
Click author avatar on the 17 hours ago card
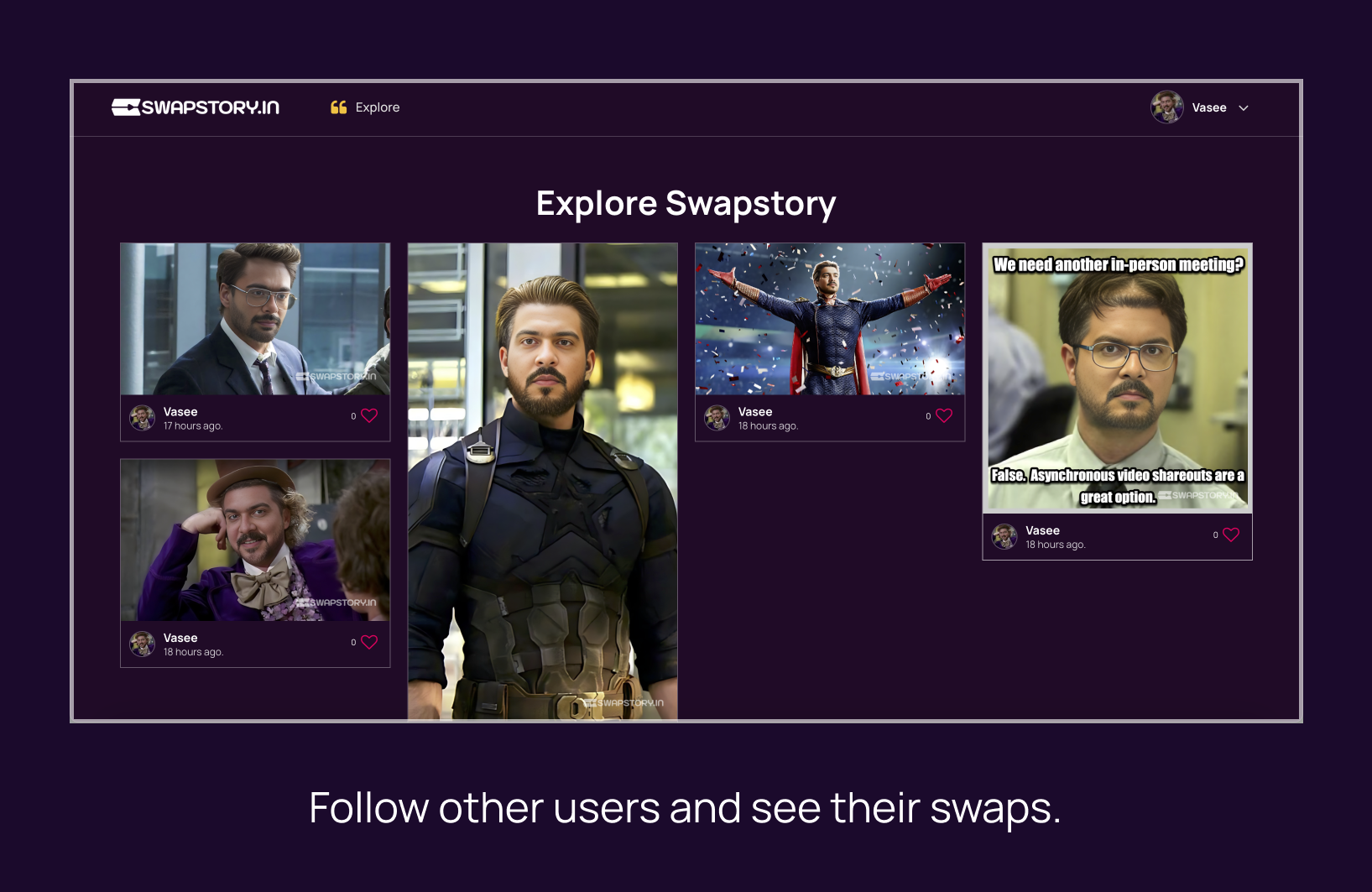click(143, 418)
